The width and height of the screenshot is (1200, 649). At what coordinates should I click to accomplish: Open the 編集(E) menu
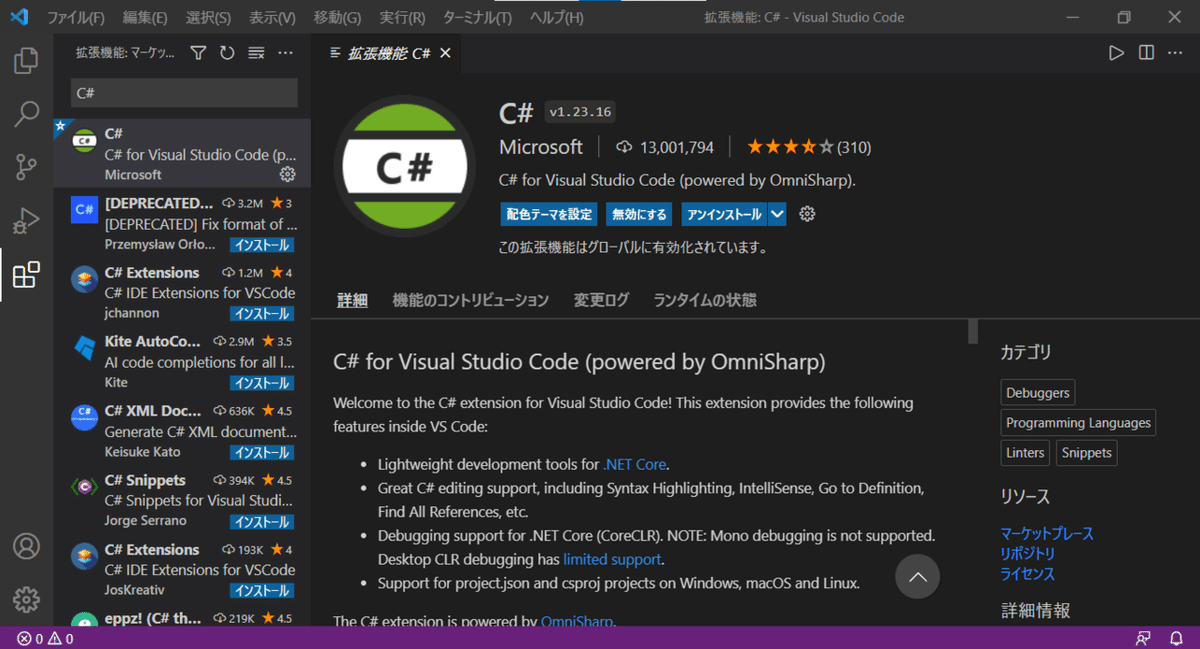(x=145, y=17)
